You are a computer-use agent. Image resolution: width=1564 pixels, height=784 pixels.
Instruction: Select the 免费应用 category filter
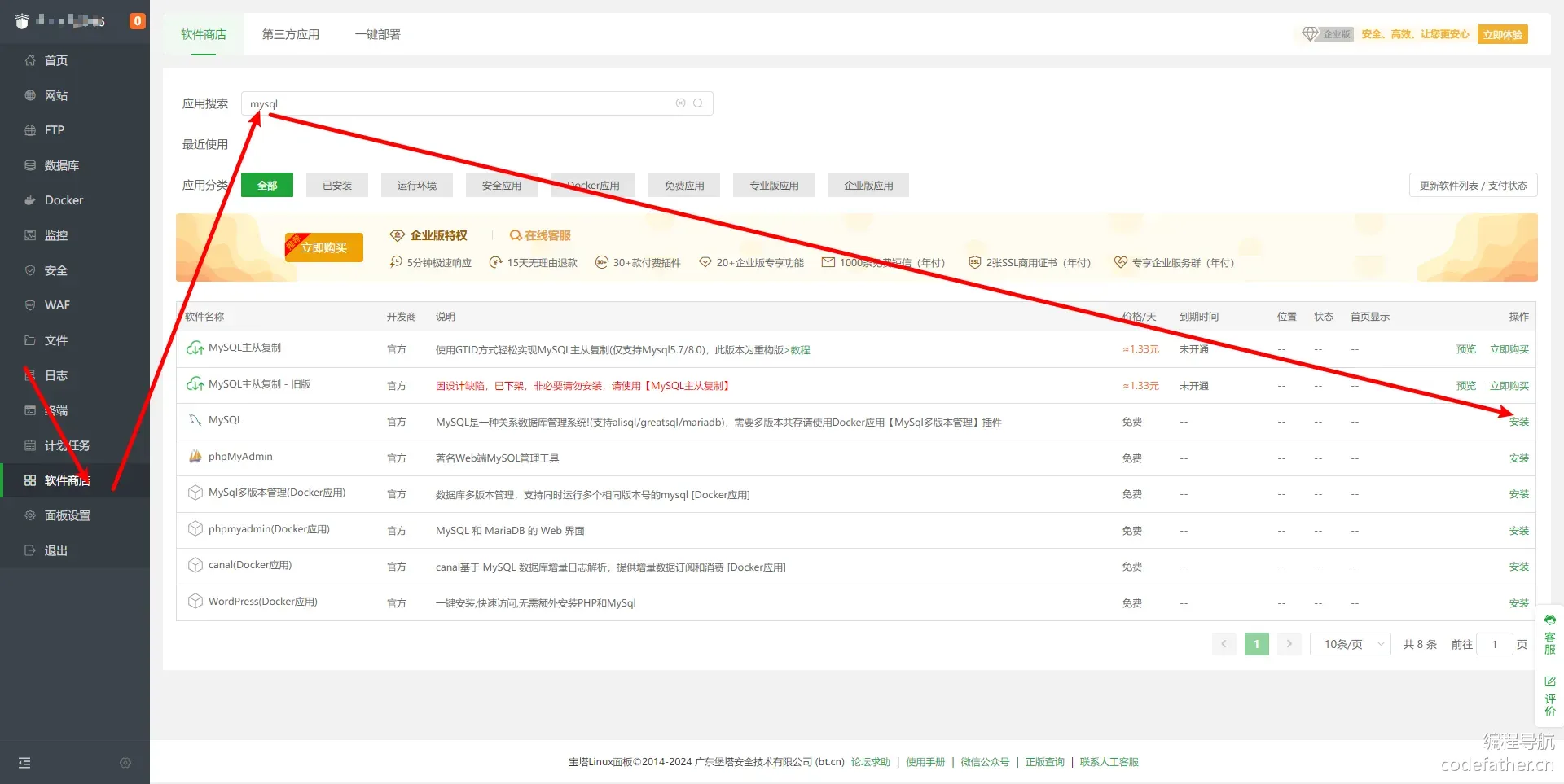pyautogui.click(x=684, y=186)
